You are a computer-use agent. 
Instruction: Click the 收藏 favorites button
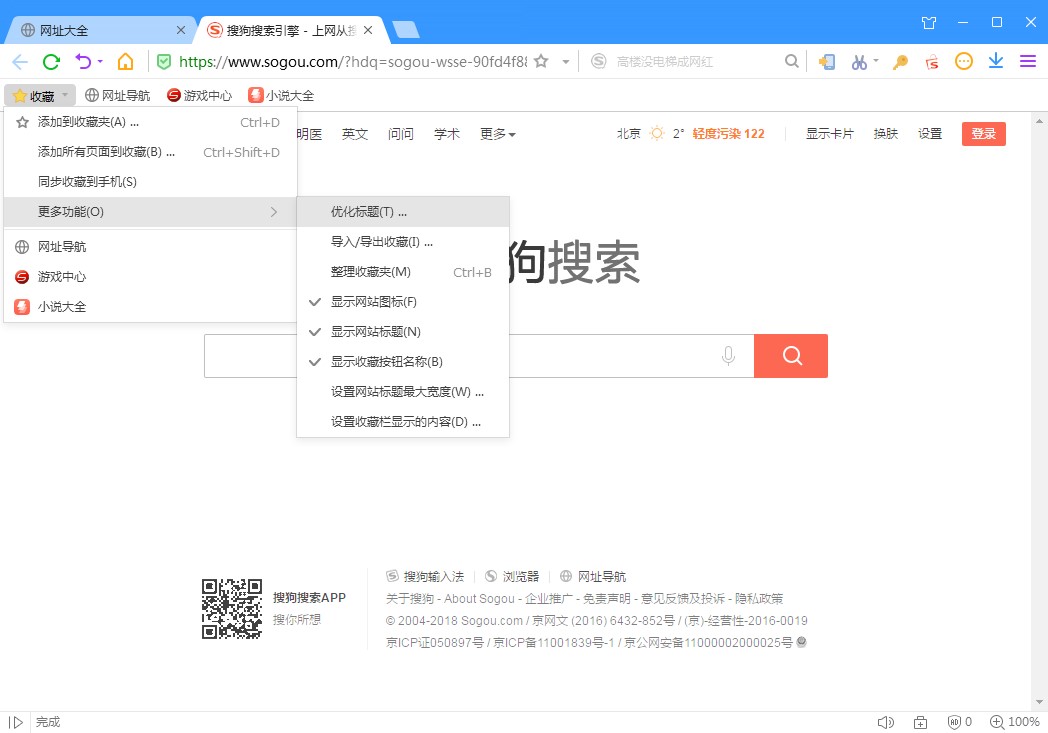point(40,96)
